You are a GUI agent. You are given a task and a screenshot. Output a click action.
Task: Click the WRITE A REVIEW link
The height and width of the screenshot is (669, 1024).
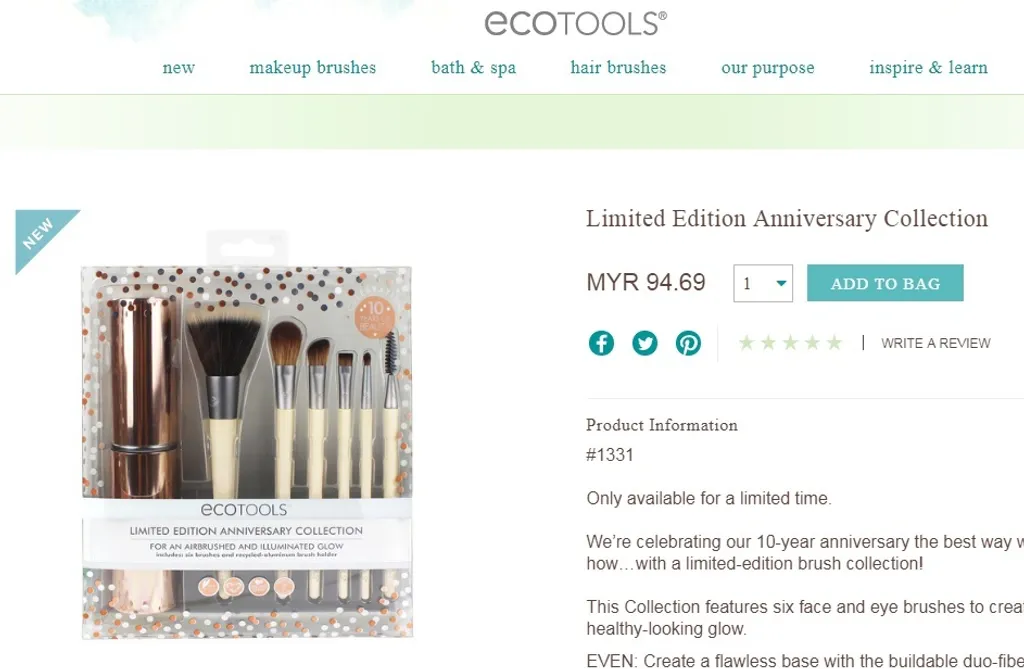935,343
